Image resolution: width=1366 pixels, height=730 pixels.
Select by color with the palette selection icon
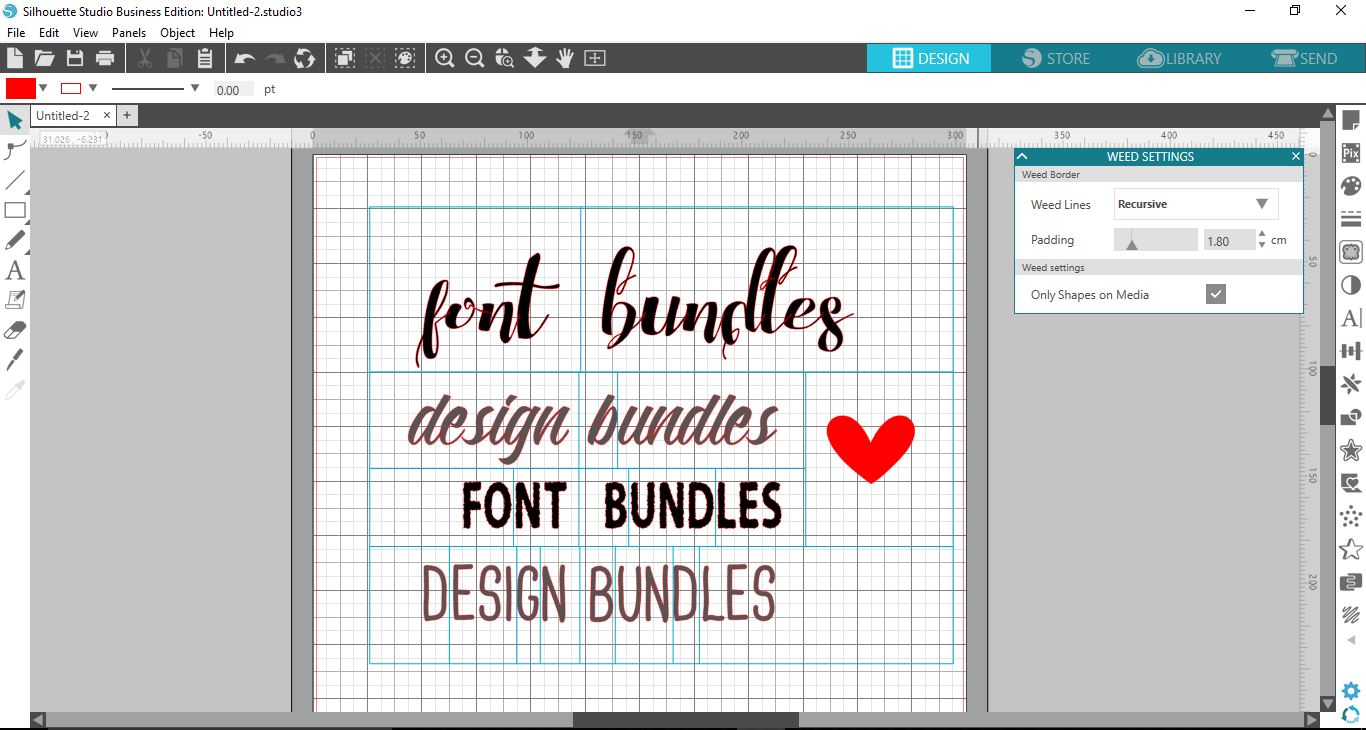(x=405, y=58)
